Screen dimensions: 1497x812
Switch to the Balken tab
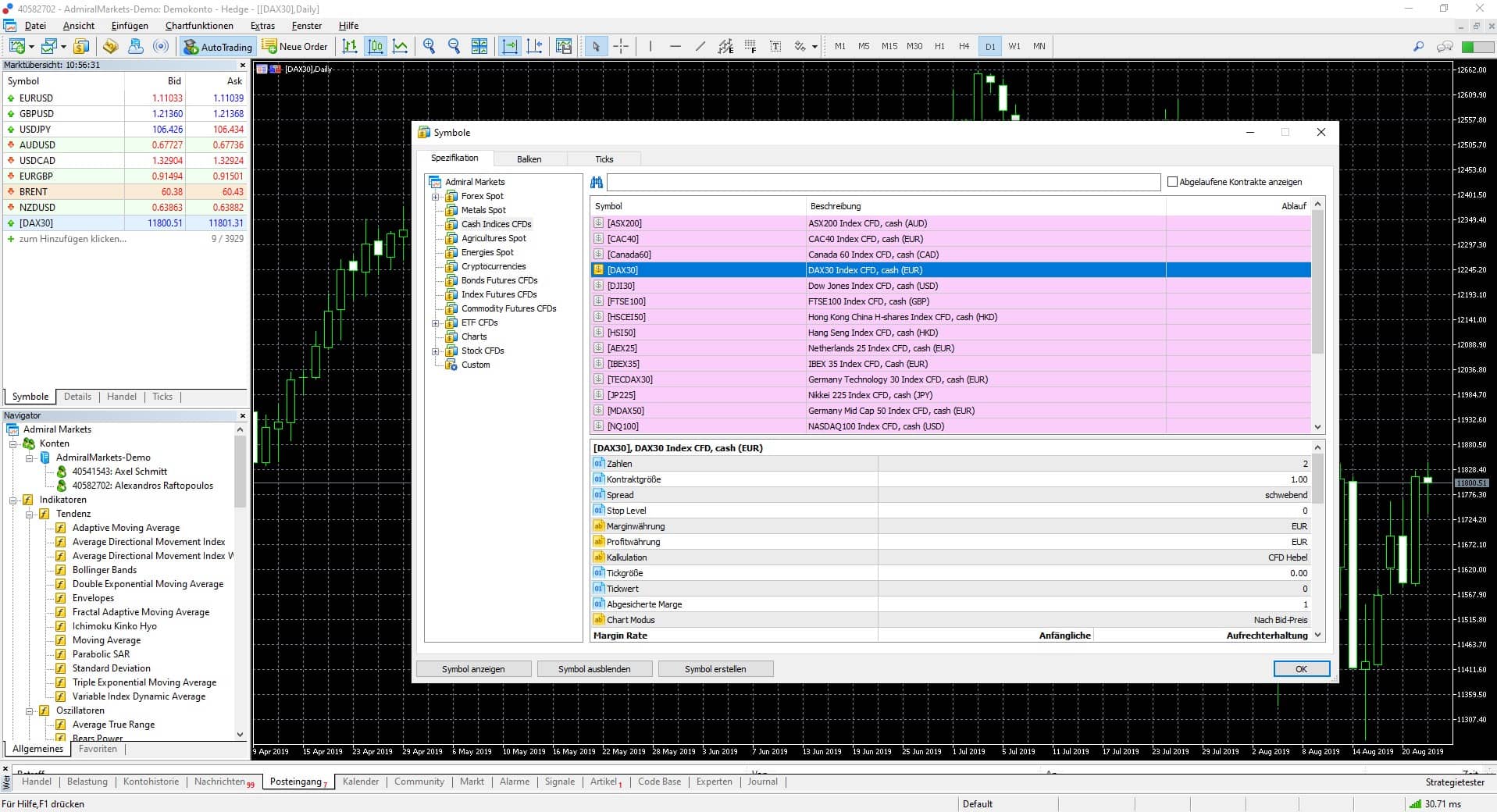coord(529,158)
